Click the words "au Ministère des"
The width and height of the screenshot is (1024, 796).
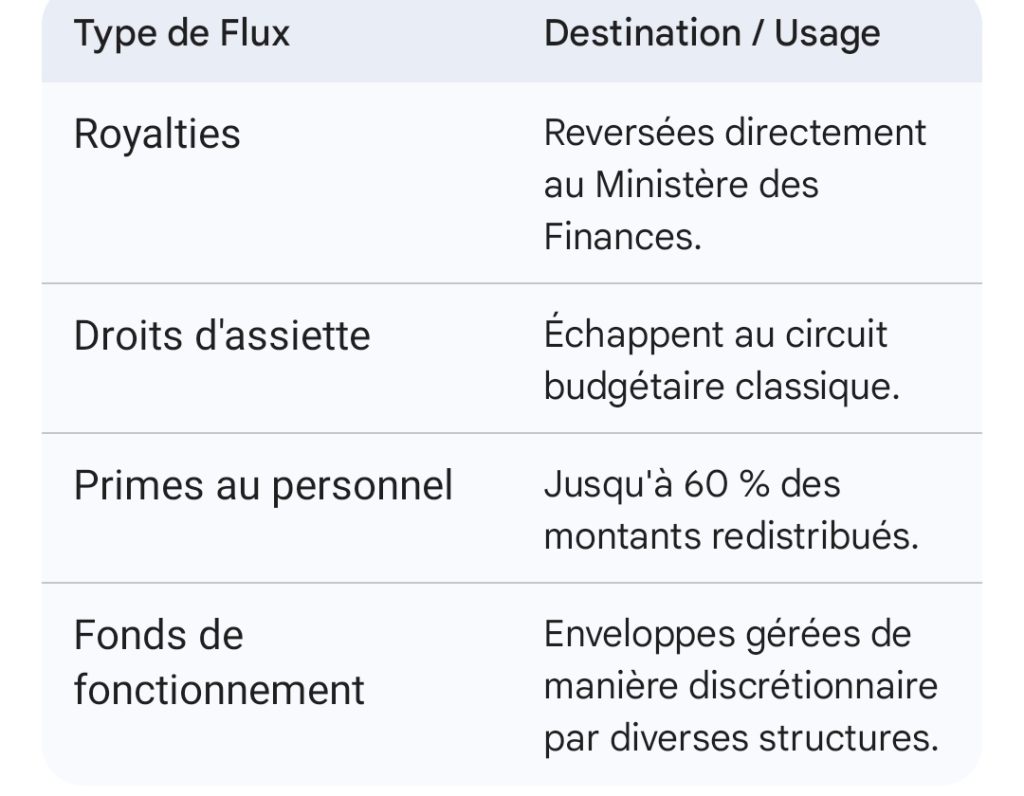pos(681,185)
